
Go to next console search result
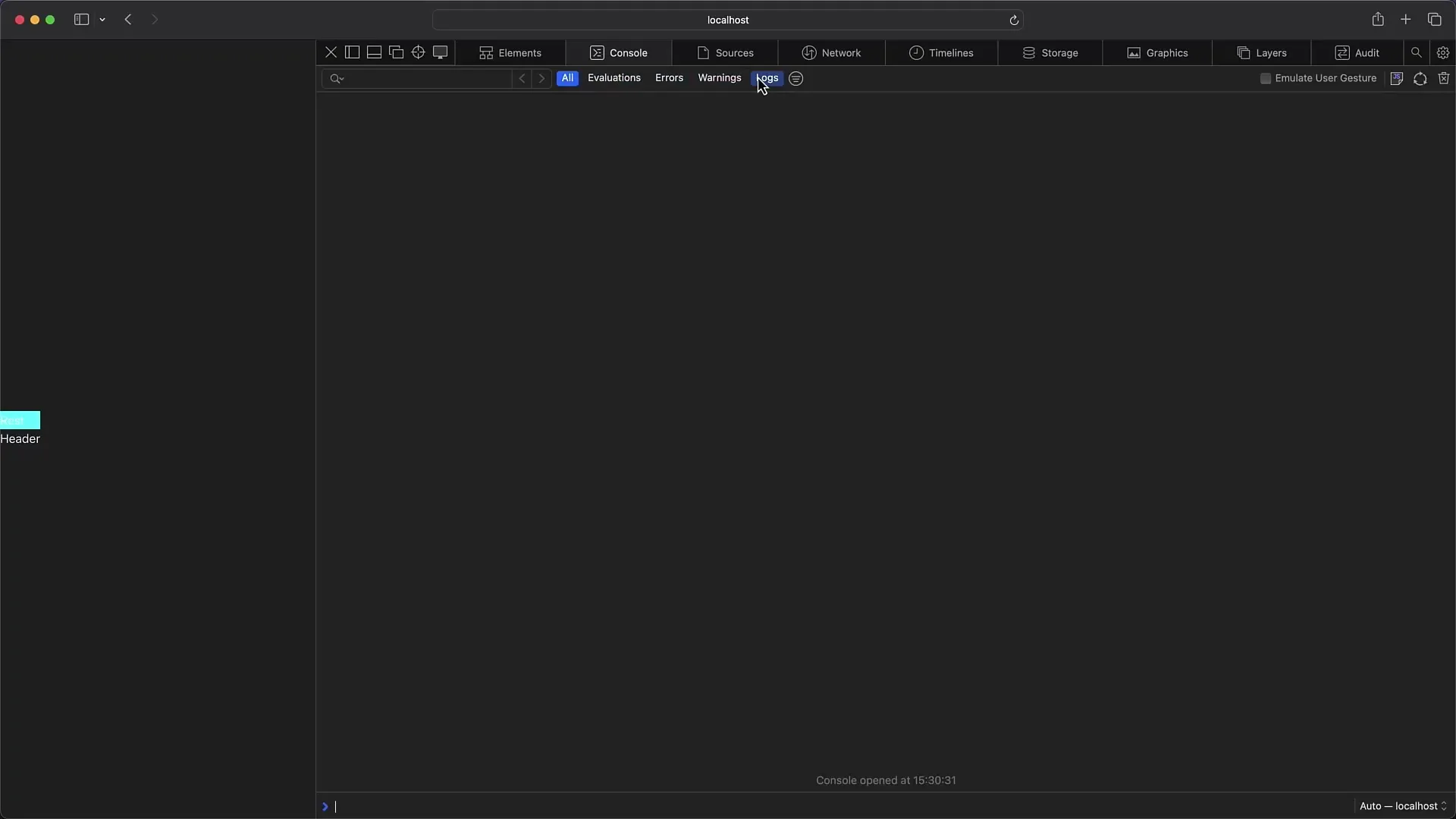pyautogui.click(x=541, y=78)
